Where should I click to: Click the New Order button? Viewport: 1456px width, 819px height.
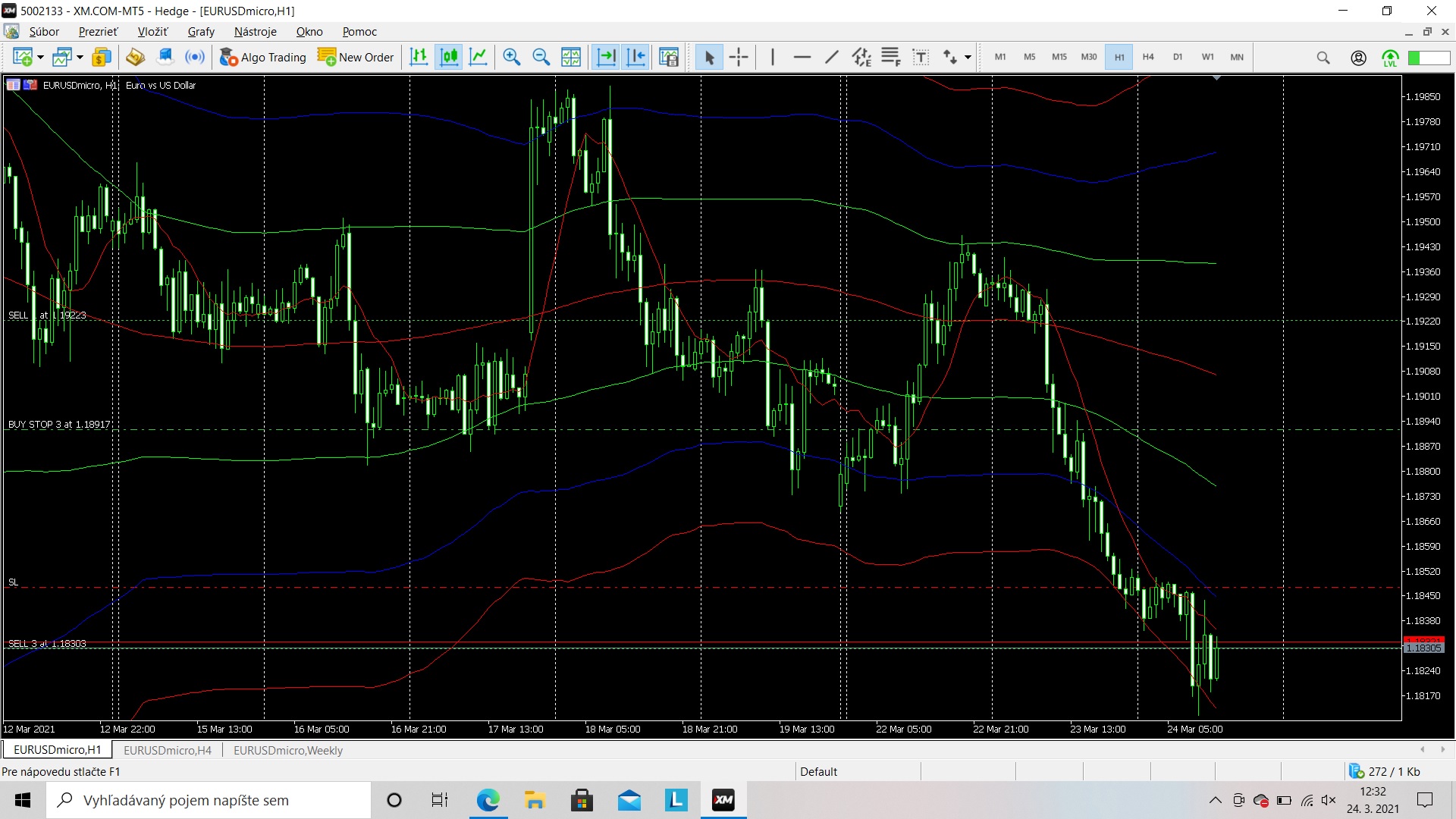coord(356,57)
